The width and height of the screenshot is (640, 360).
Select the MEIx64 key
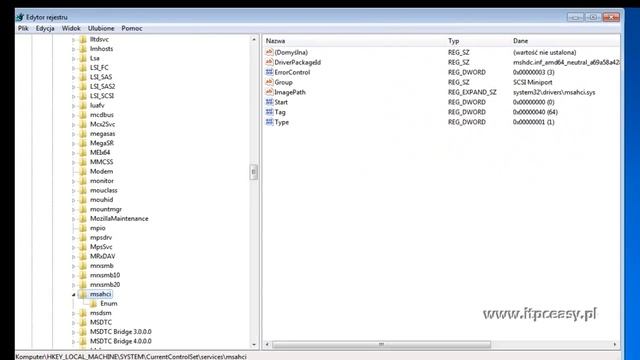tap(100, 152)
